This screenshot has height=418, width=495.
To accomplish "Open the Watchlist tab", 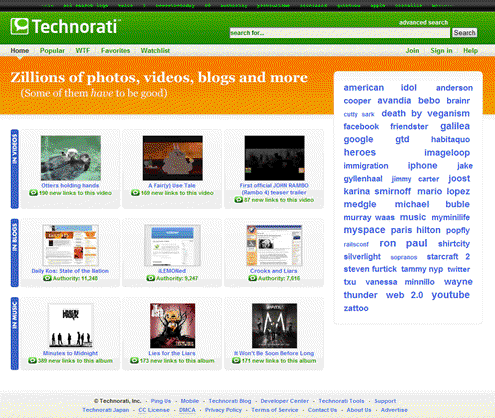I will pos(155,51).
